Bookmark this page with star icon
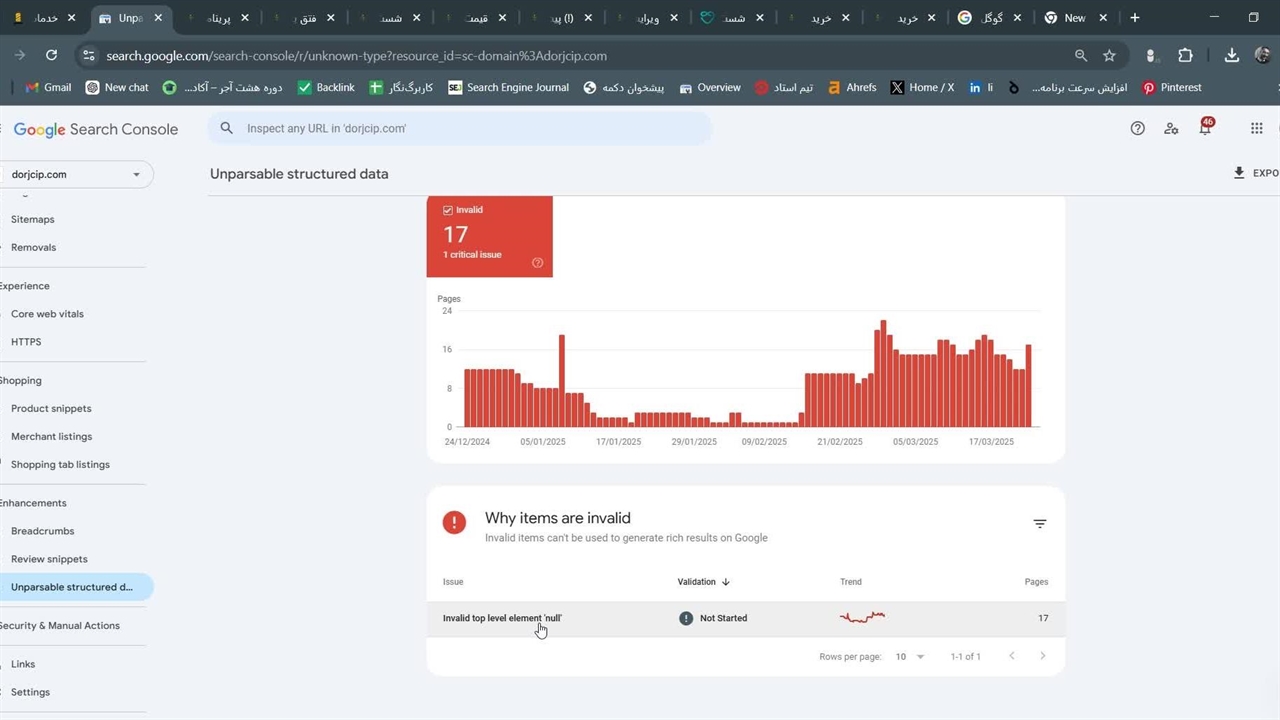 tap(1109, 56)
